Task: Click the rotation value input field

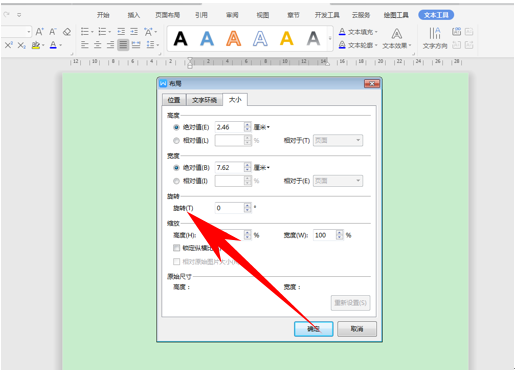Action: point(230,208)
